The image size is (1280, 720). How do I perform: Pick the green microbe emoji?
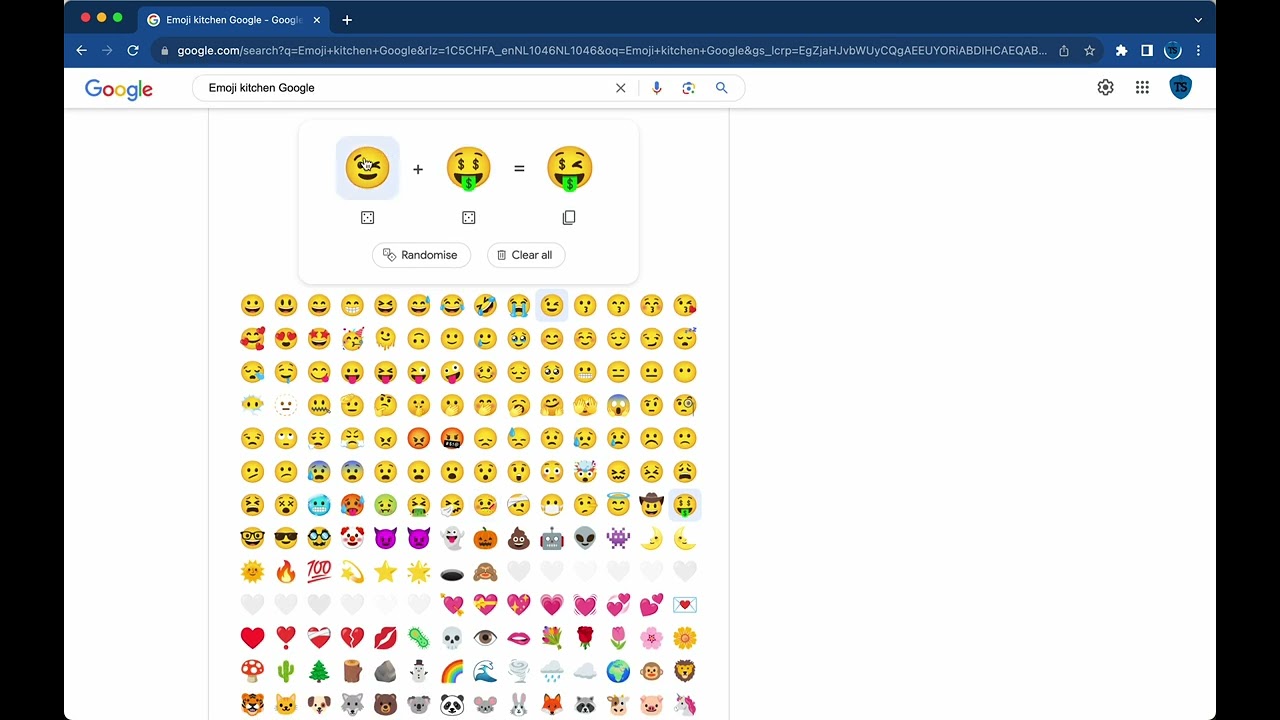point(418,638)
